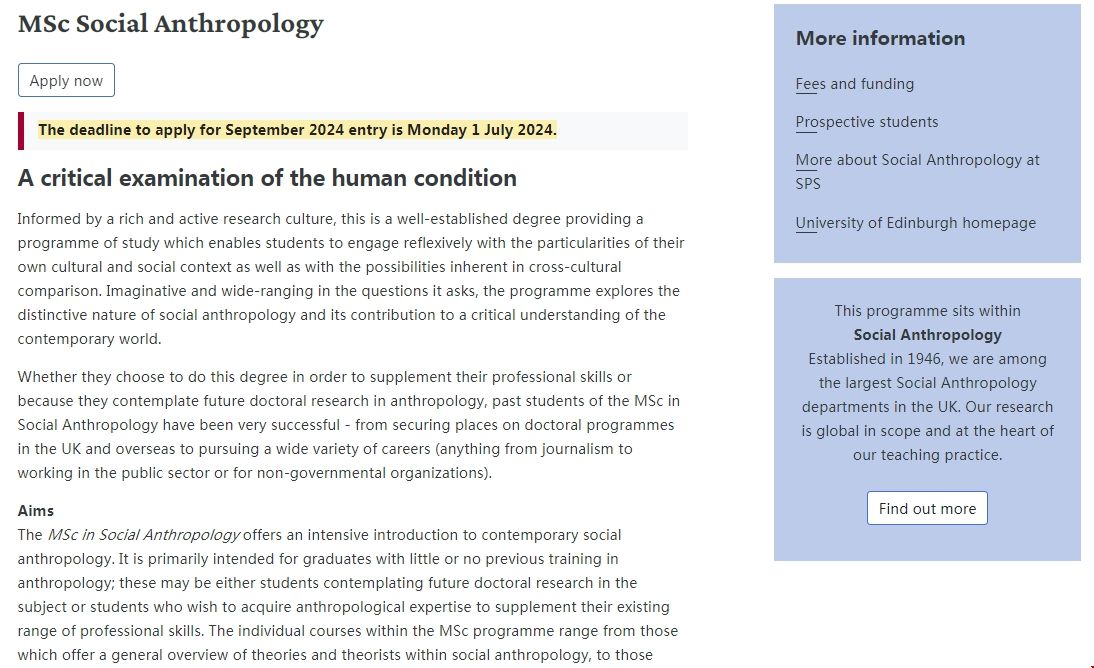Click the MSc Social Anthropology page title

(171, 24)
